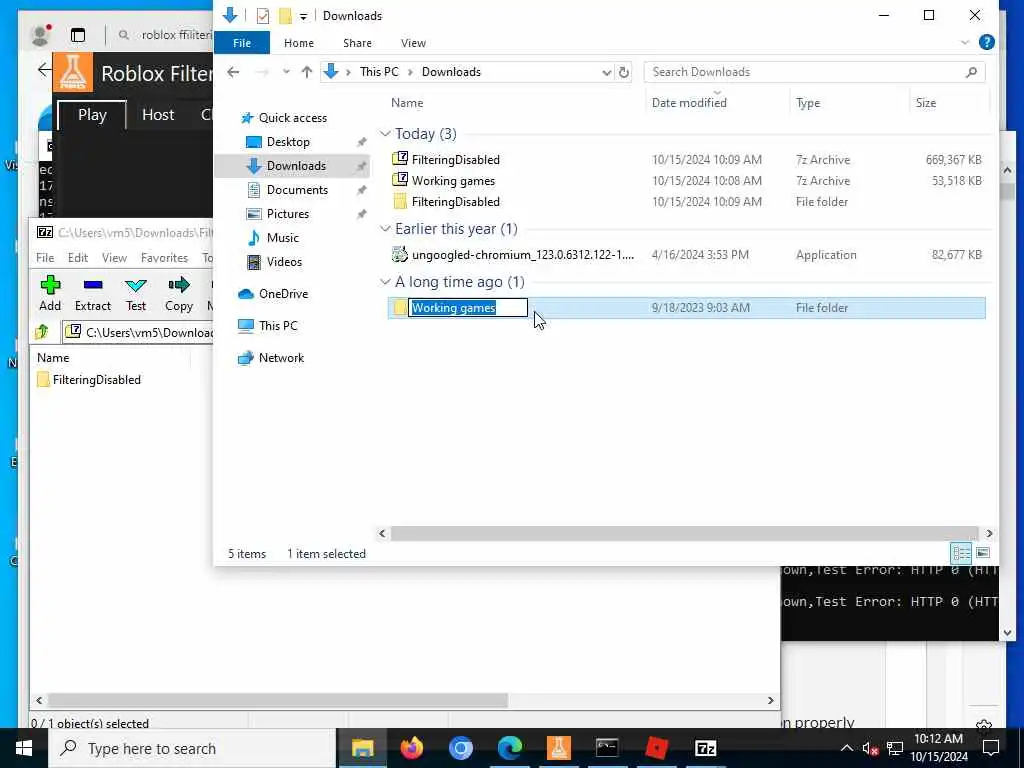The height and width of the screenshot is (768, 1024).
Task: Collapse the Today group
Action: click(x=385, y=134)
